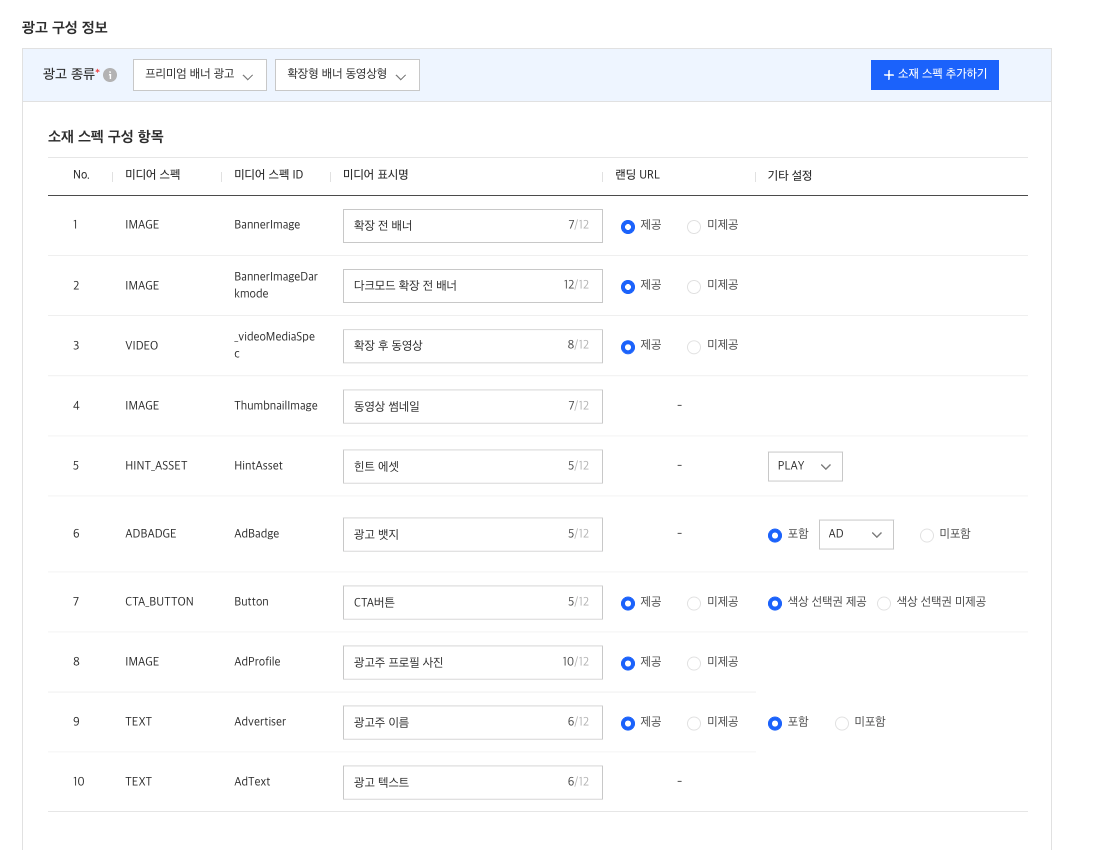Click the info icon beside 광고 종류
The width and height of the screenshot is (1098, 850).
pos(110,75)
